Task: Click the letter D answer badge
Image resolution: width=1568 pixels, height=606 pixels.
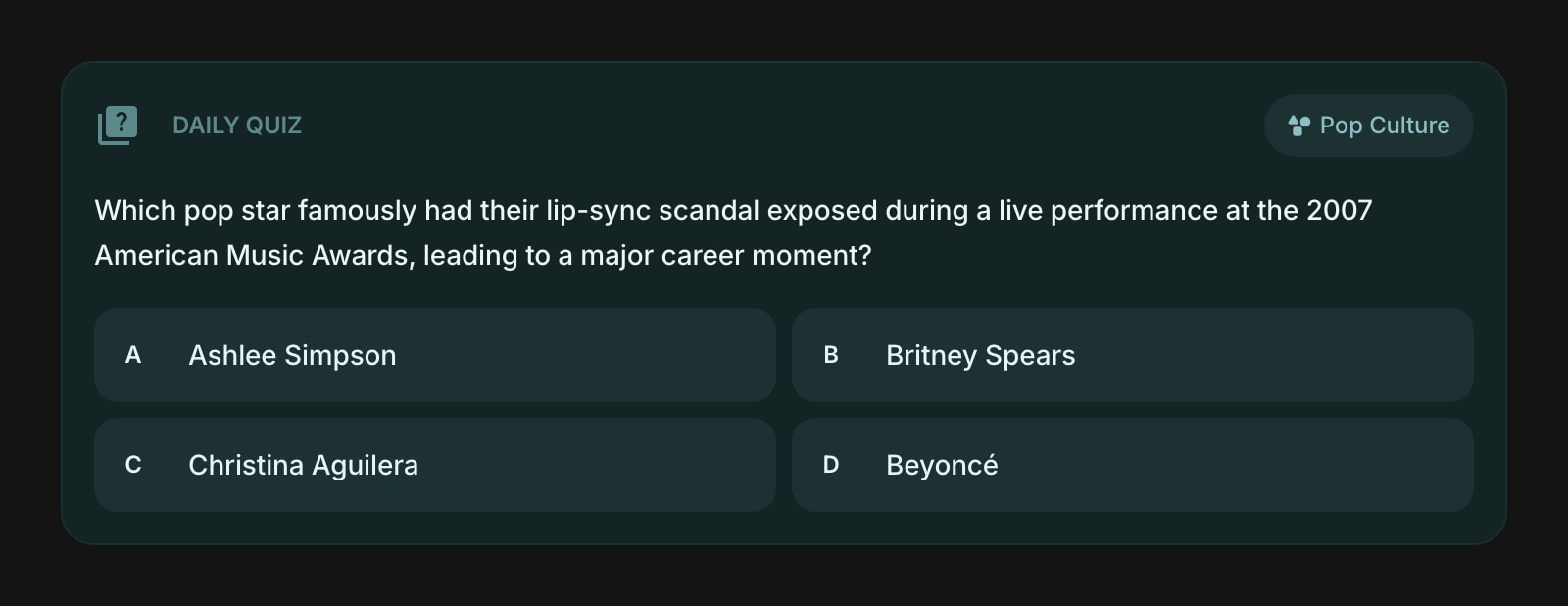Action: pyautogui.click(x=831, y=465)
